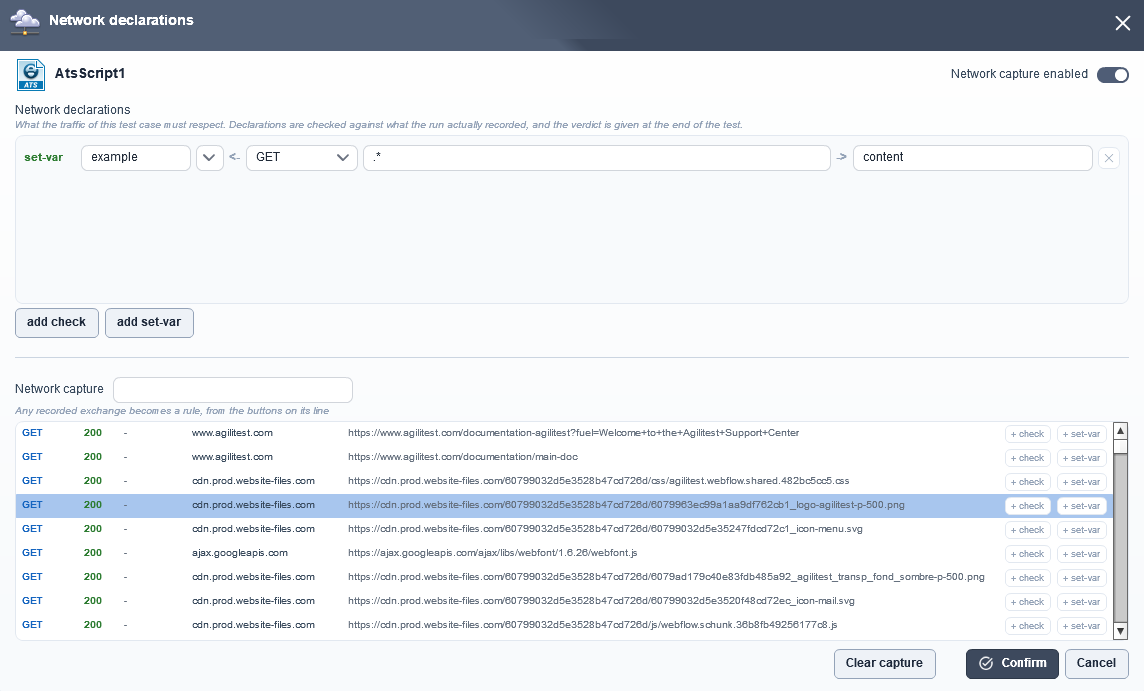Toggle Network capture enabled switch
This screenshot has width=1144, height=691.
point(1113,74)
